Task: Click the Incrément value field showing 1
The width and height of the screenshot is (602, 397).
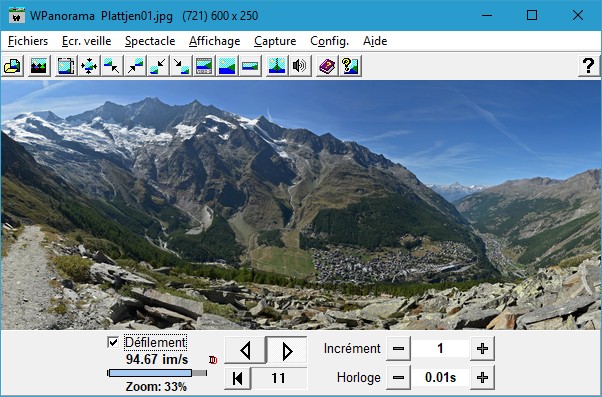Action: [440, 349]
